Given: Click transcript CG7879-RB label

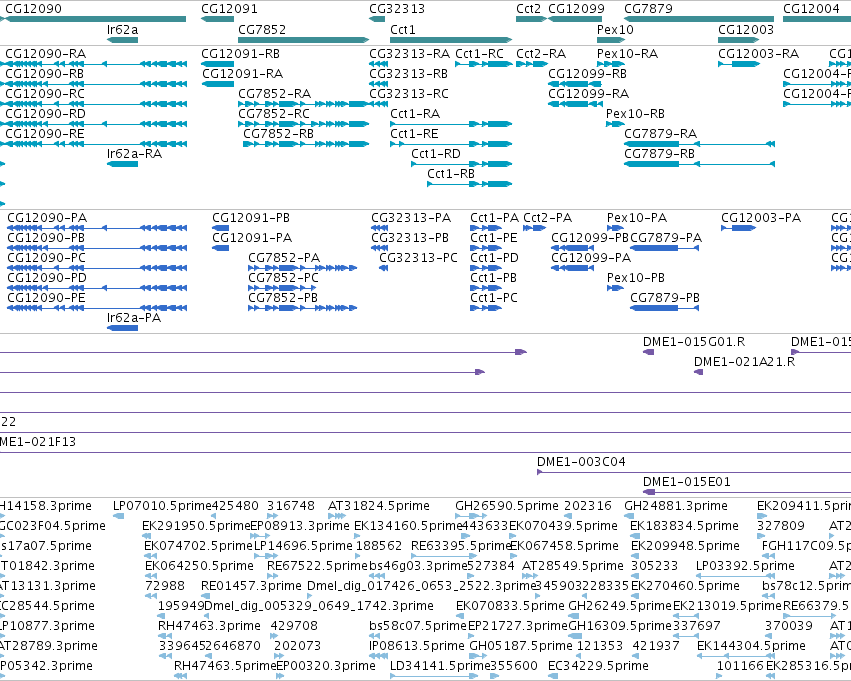Looking at the screenshot, I should (x=660, y=154).
